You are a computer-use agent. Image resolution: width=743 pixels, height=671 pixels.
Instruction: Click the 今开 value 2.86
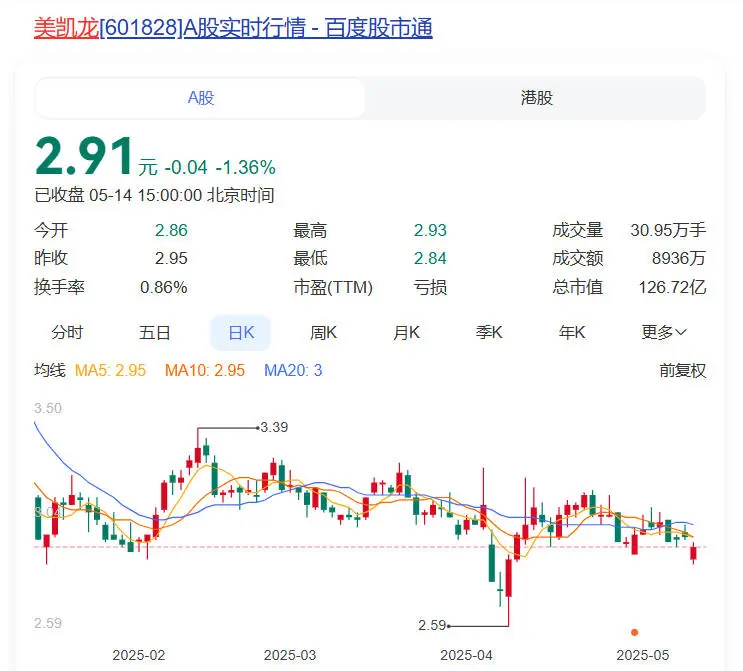click(x=171, y=230)
